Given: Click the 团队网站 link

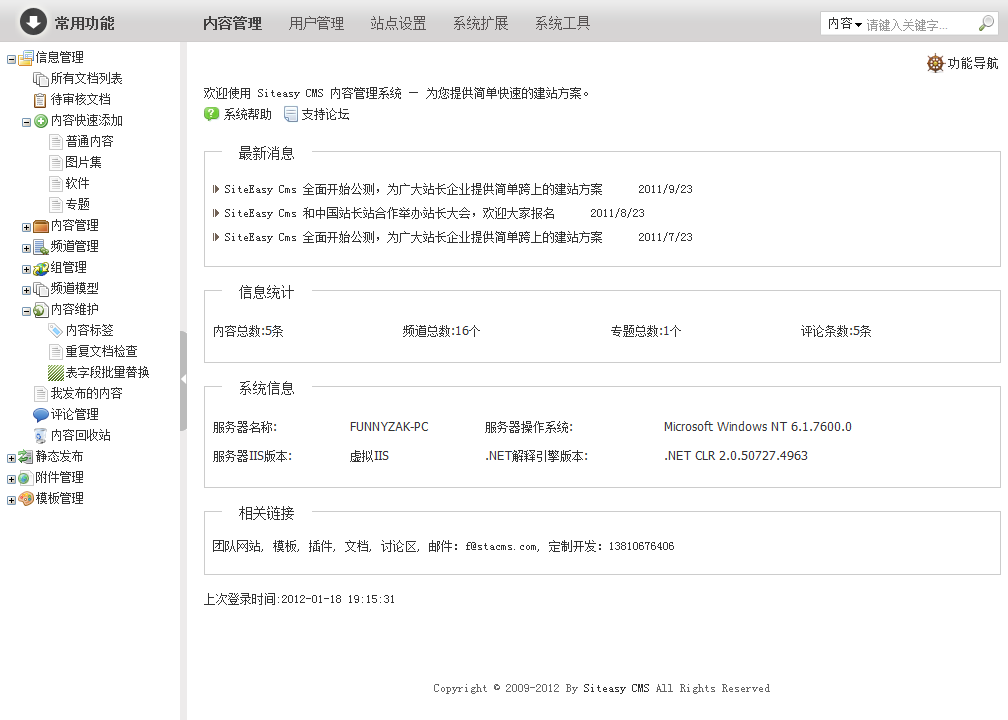Looking at the screenshot, I should pyautogui.click(x=236, y=546).
